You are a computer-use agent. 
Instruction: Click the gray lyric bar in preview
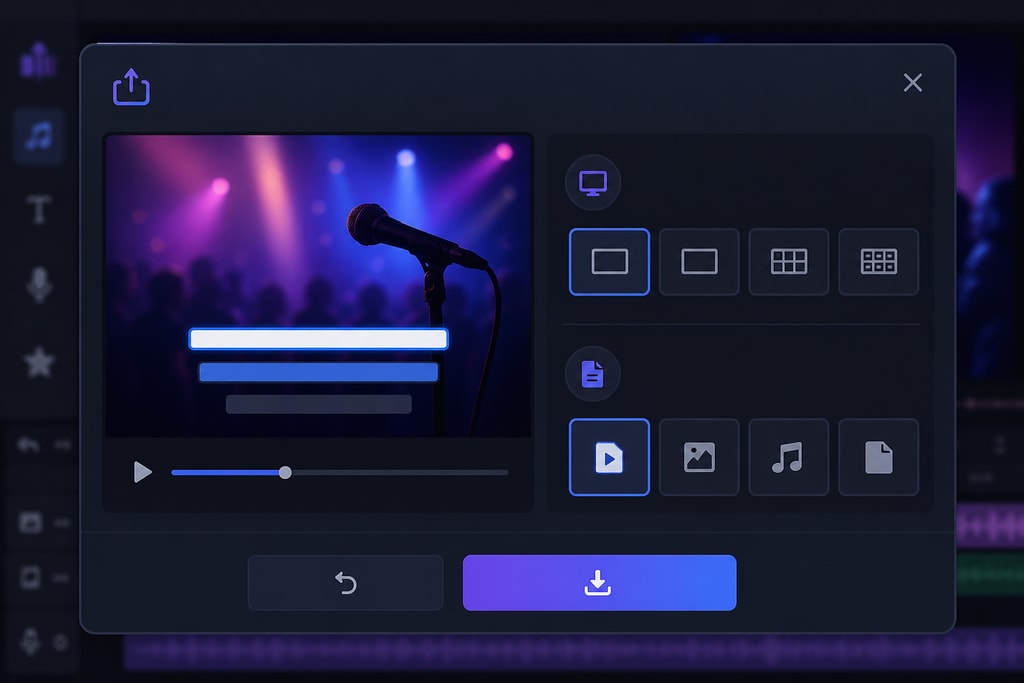click(x=319, y=404)
